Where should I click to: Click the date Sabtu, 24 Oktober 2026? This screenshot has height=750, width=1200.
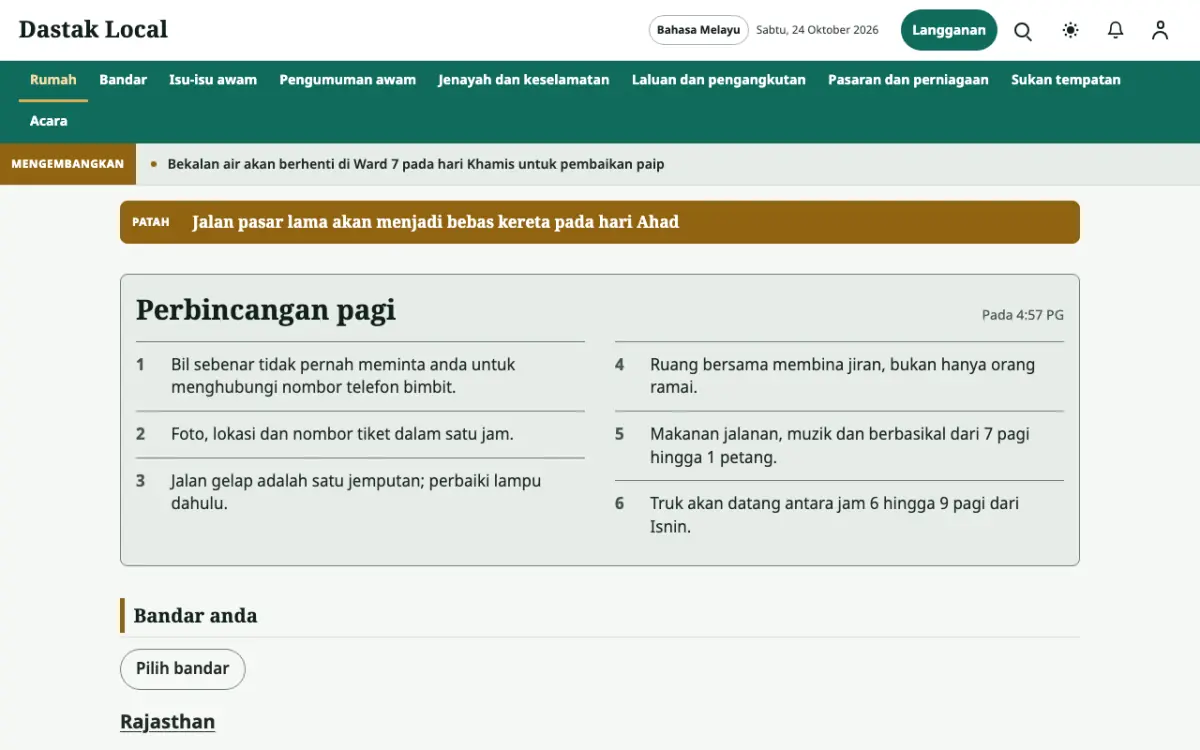click(x=817, y=30)
